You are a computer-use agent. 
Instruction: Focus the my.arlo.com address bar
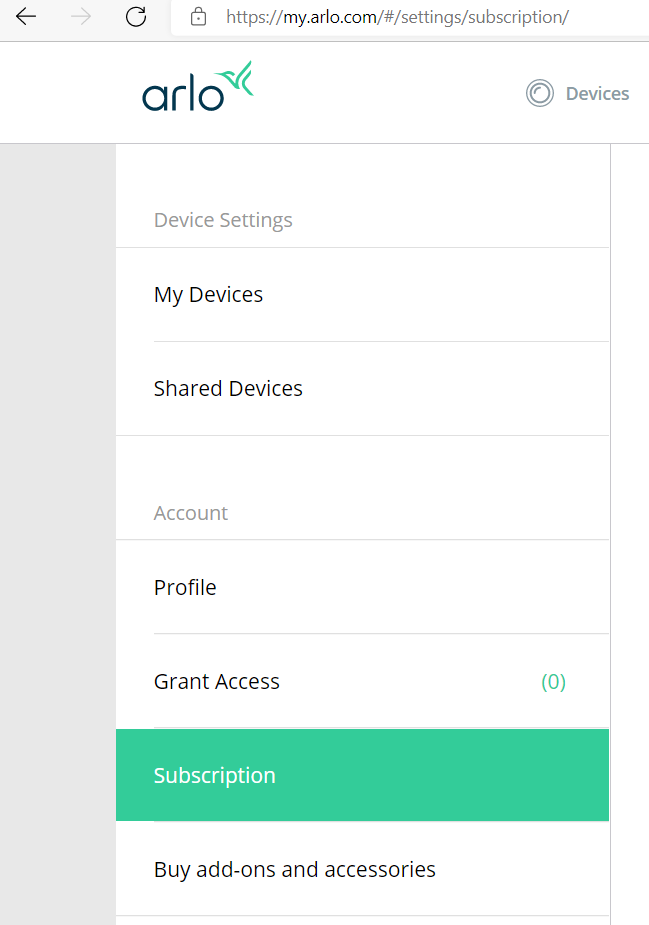[400, 17]
